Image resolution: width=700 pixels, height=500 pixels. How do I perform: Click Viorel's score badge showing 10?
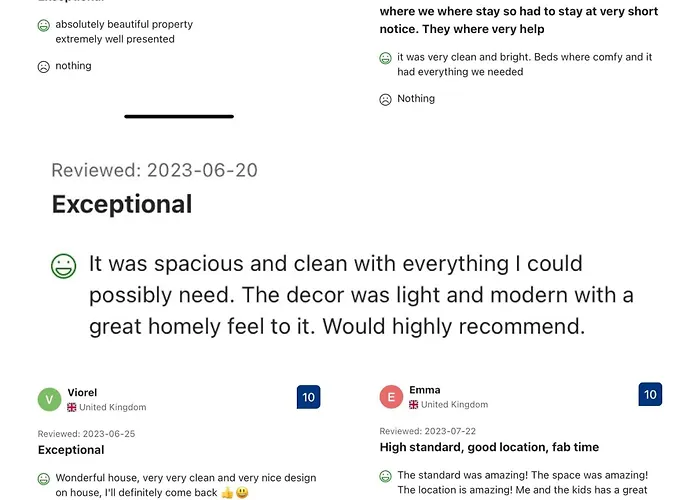click(x=308, y=397)
